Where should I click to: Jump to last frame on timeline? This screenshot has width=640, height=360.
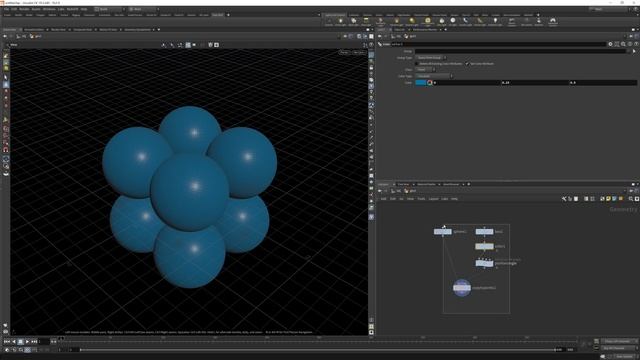pos(34,341)
